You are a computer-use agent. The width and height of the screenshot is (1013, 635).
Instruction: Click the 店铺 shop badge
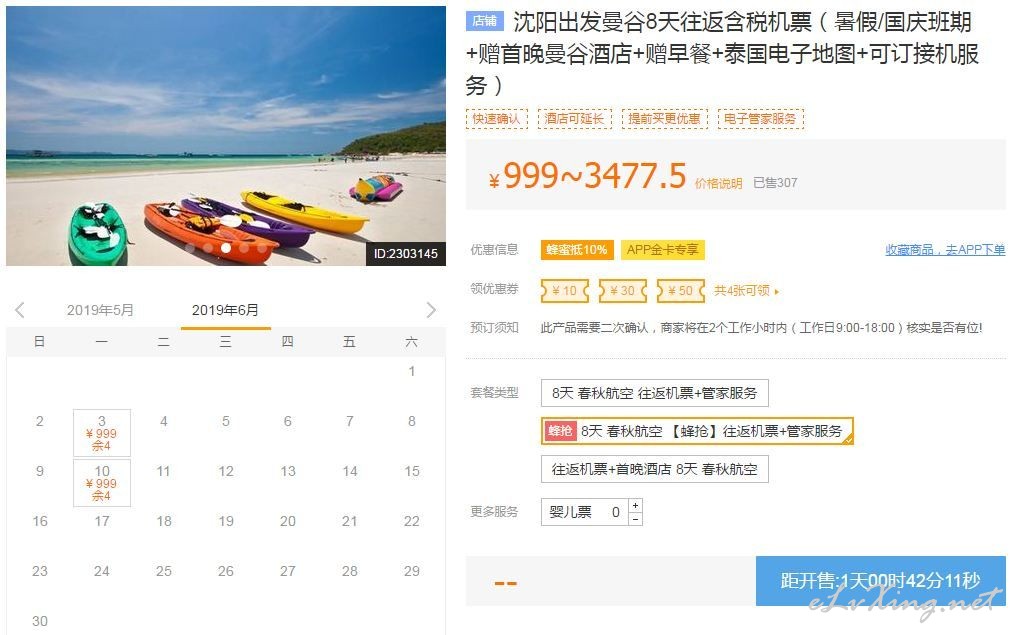point(485,21)
